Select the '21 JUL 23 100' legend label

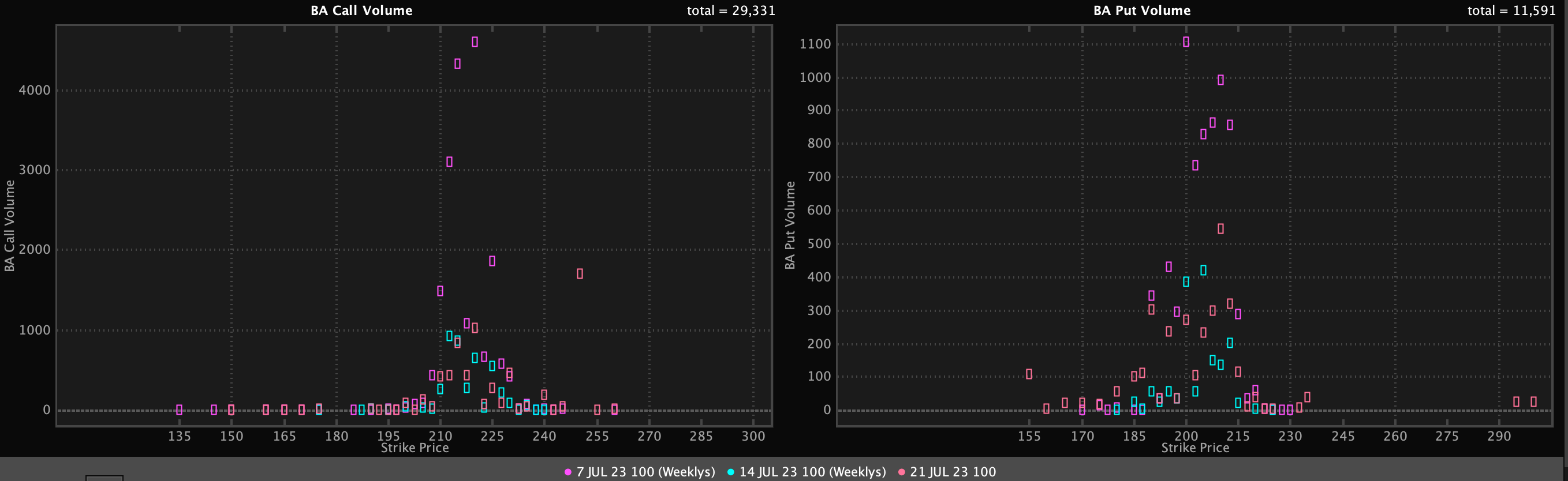(x=953, y=472)
